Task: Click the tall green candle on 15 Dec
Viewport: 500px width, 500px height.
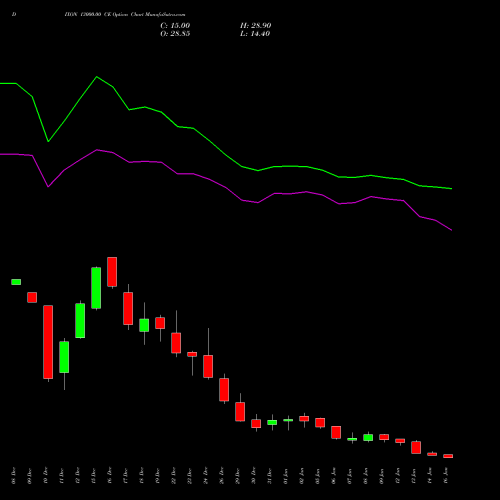Action: click(x=96, y=288)
